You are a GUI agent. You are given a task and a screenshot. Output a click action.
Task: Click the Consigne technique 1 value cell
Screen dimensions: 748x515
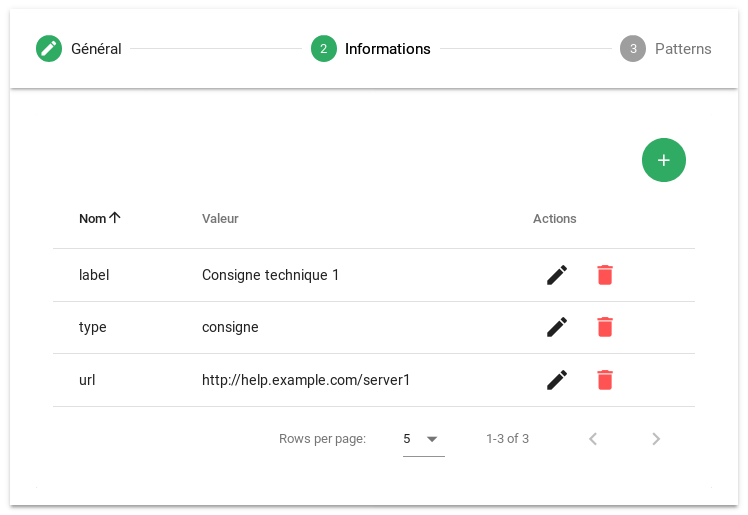pyautogui.click(x=270, y=275)
